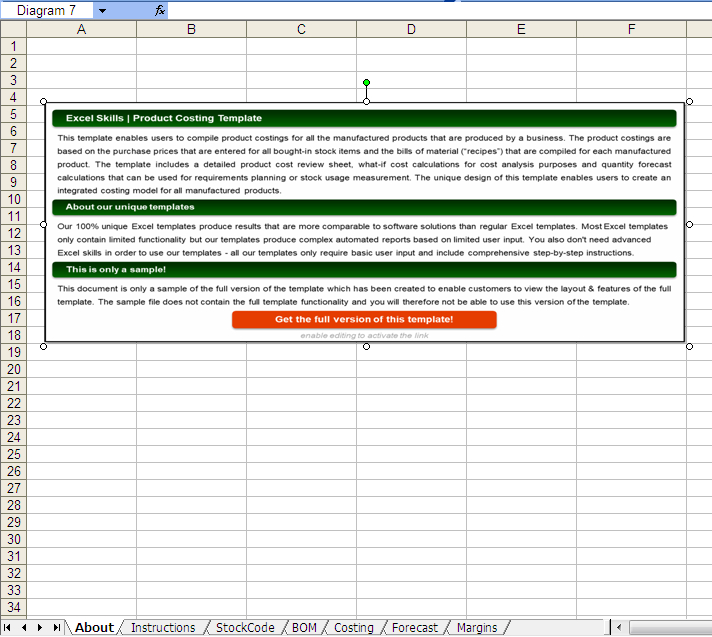Select row 2 header

pyautogui.click(x=13, y=63)
